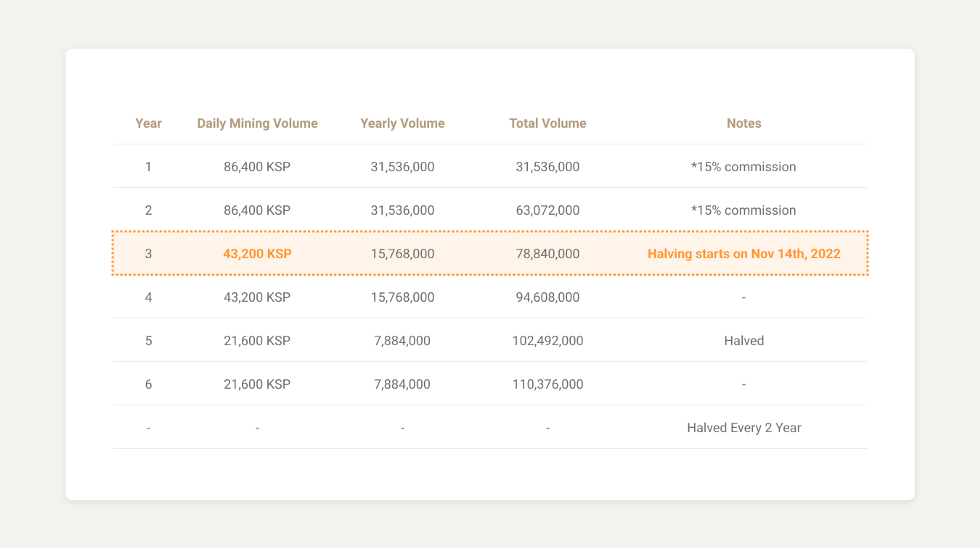Click the Total Volume column header

(x=548, y=124)
